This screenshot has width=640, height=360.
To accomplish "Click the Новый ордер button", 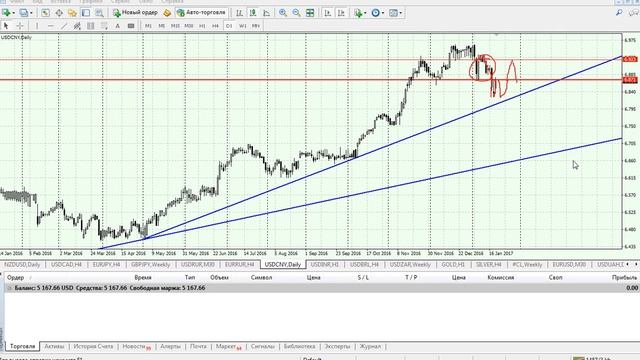I will pyautogui.click(x=136, y=13).
